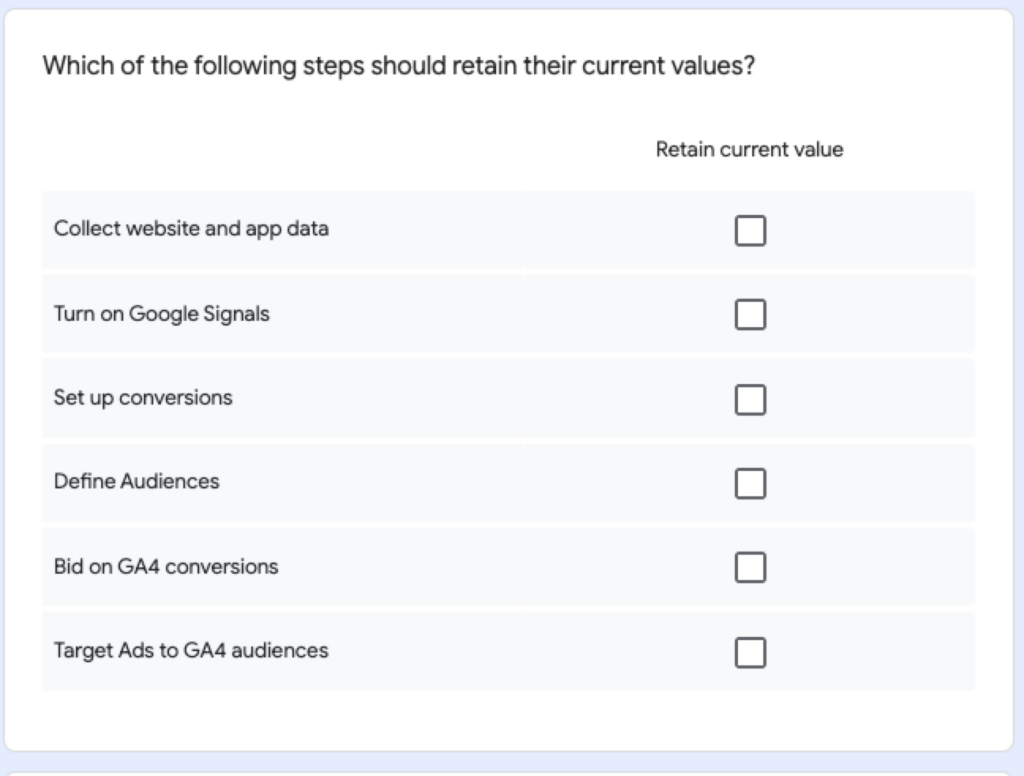Click the word steps in the question title
Screen dimensions: 1024x776
click(333, 67)
